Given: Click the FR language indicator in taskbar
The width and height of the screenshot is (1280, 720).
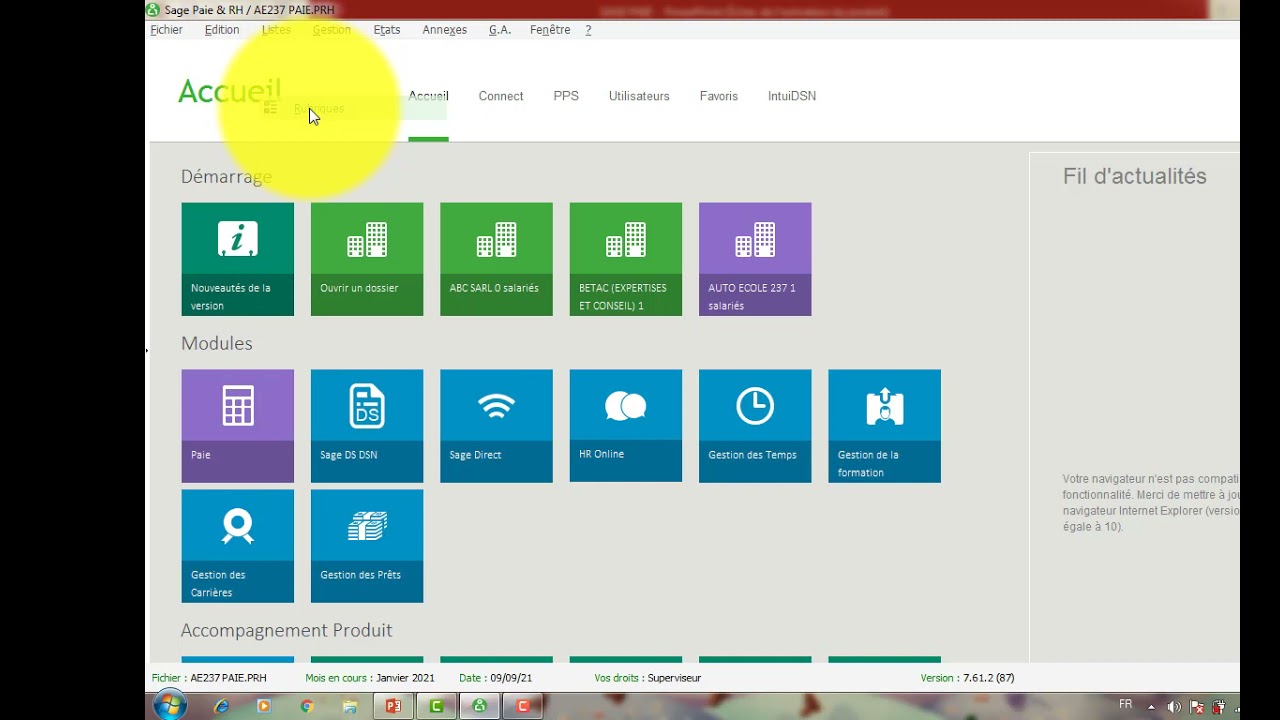Looking at the screenshot, I should pos(1126,705).
